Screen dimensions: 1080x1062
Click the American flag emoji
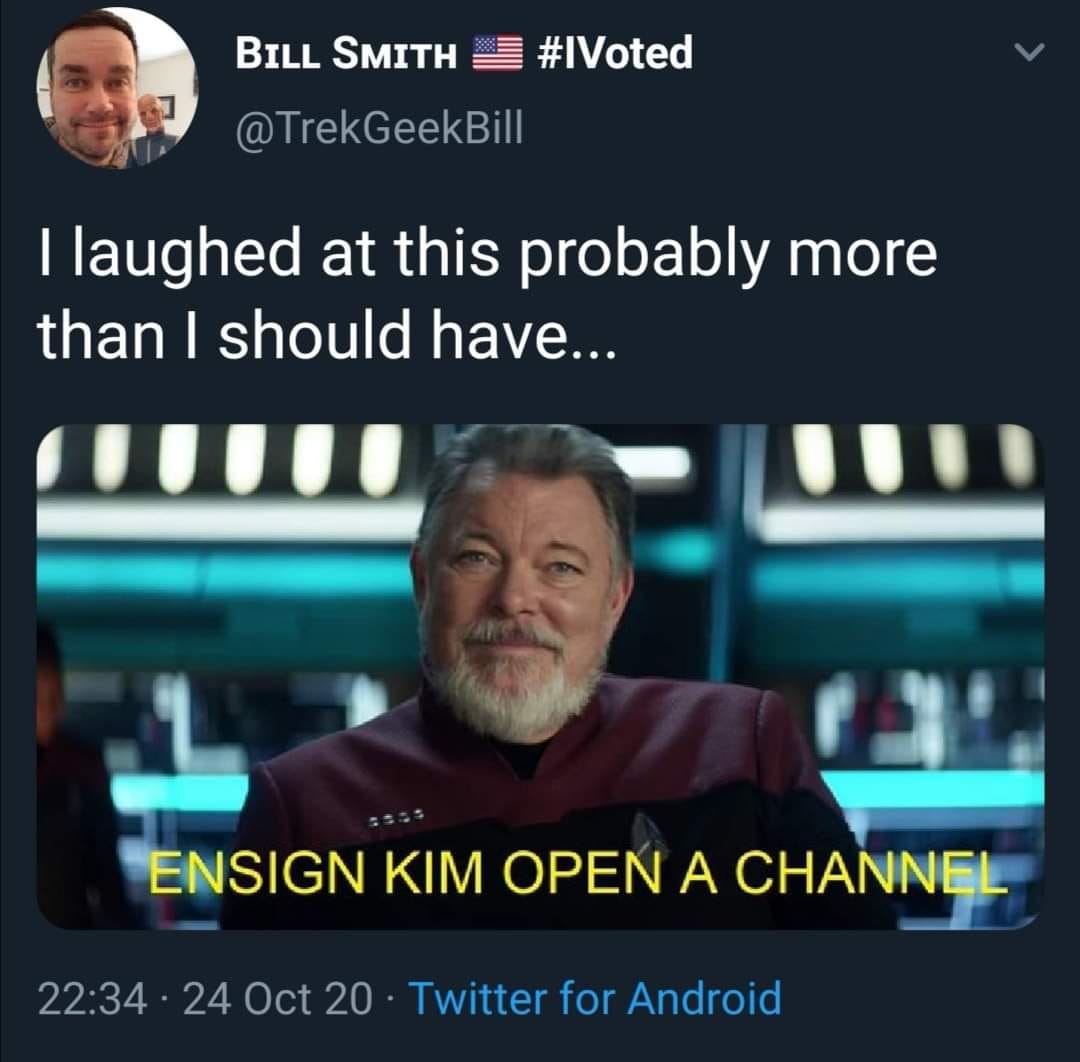click(x=497, y=54)
